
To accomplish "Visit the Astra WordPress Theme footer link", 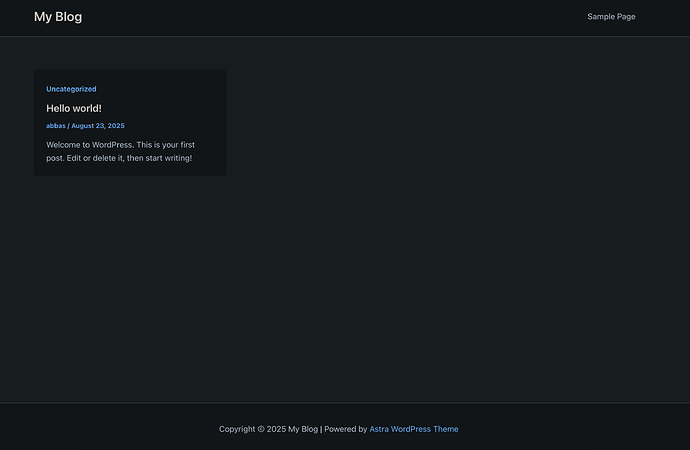I will pos(414,429).
